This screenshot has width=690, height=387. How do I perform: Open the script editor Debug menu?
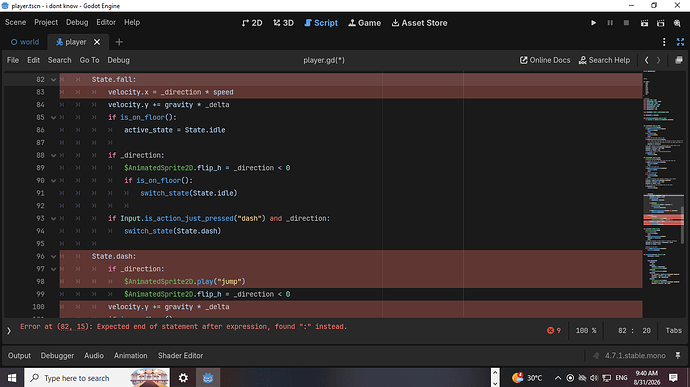point(118,60)
